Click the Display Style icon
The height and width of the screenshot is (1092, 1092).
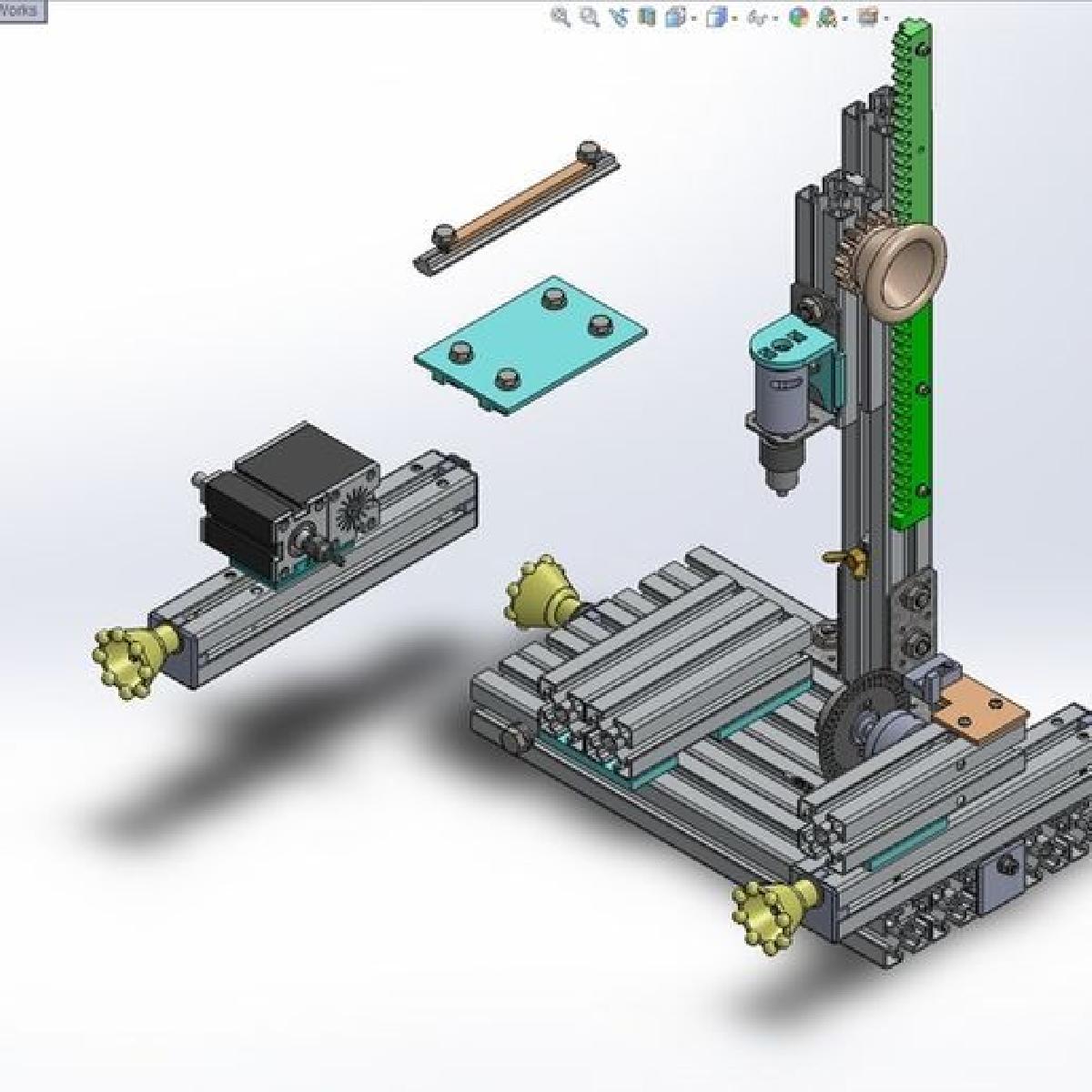click(x=716, y=16)
